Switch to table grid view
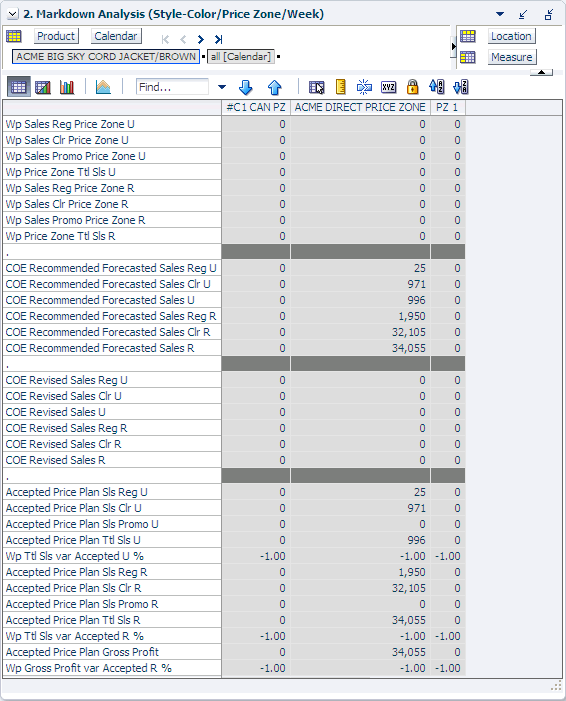This screenshot has height=701, width=566. tap(18, 87)
